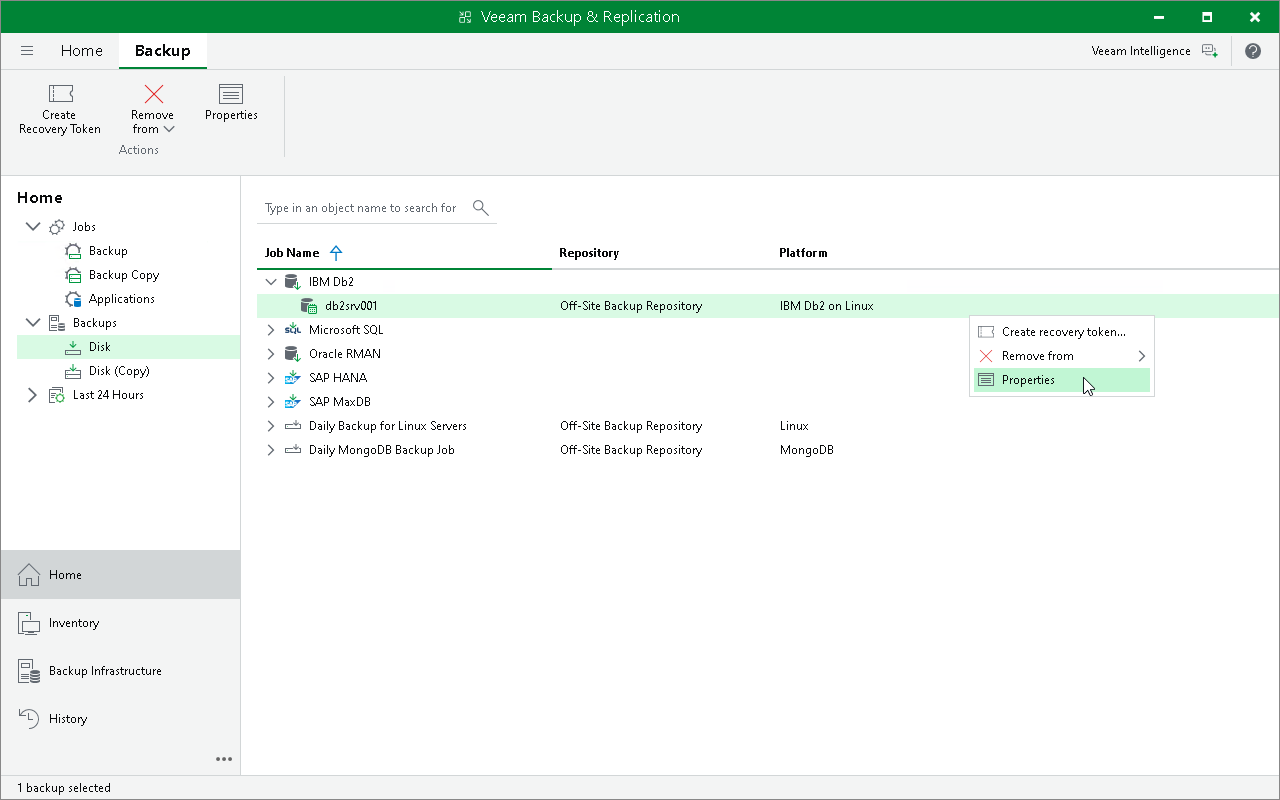Expand the Last 24 Hours node
Screen dimensions: 1280x800
(x=32, y=395)
